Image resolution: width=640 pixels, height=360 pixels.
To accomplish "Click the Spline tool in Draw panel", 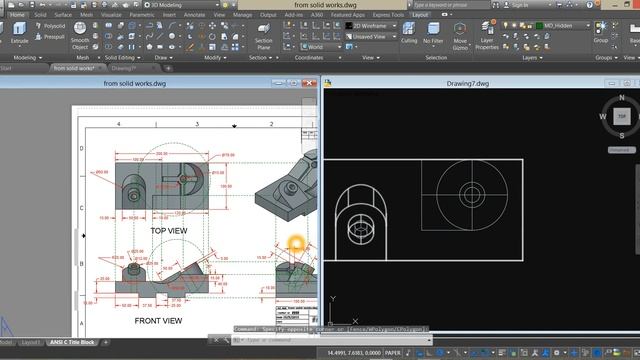I will click(x=149, y=36).
